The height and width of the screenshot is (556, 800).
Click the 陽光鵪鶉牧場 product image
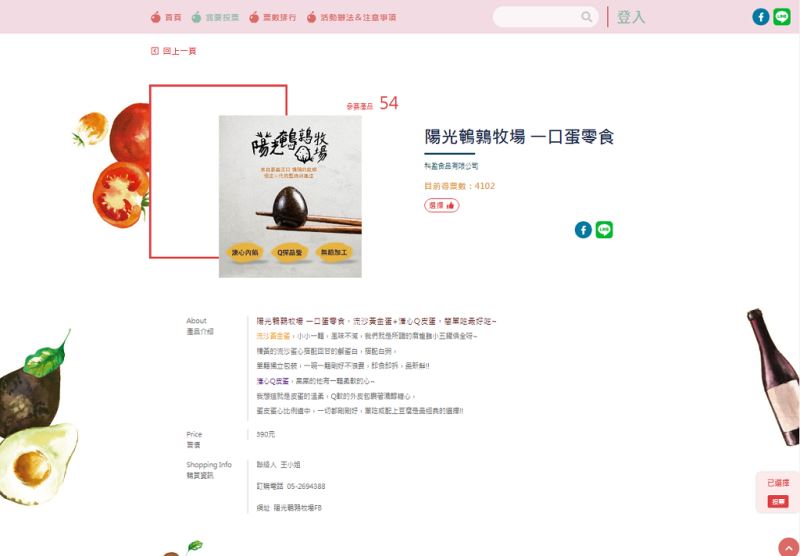[290, 196]
